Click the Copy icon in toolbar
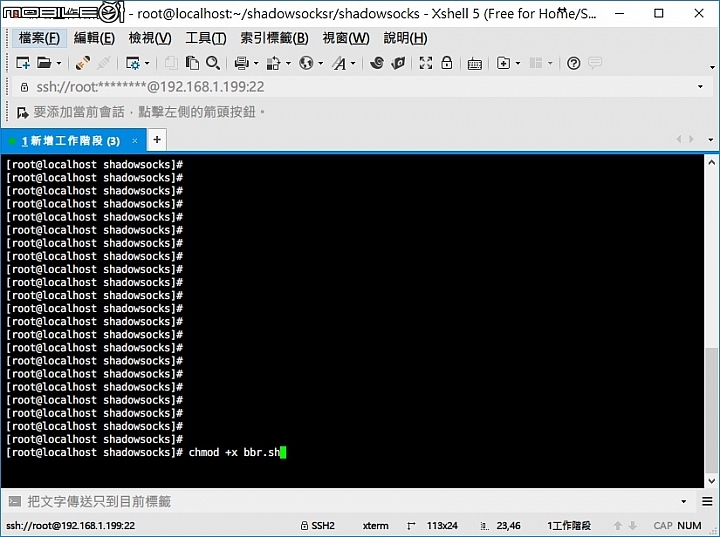This screenshot has height=537, width=720. 171,63
